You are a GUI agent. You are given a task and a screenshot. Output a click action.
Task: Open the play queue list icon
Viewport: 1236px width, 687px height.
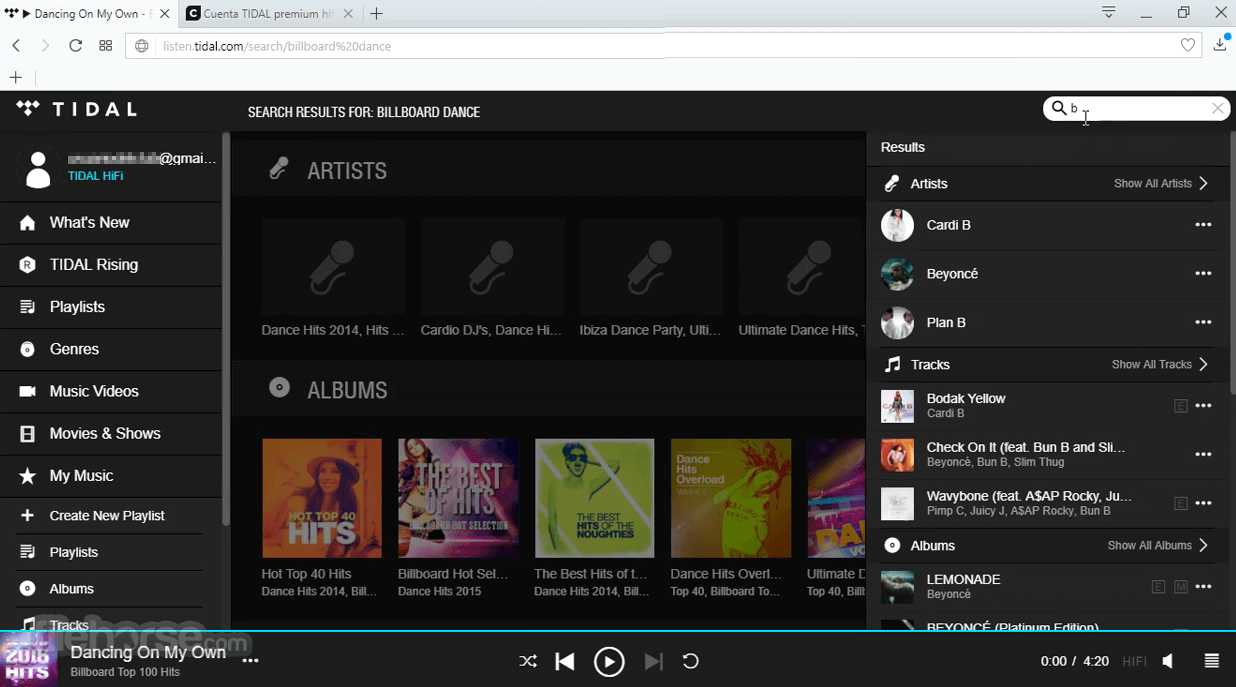click(x=1212, y=661)
